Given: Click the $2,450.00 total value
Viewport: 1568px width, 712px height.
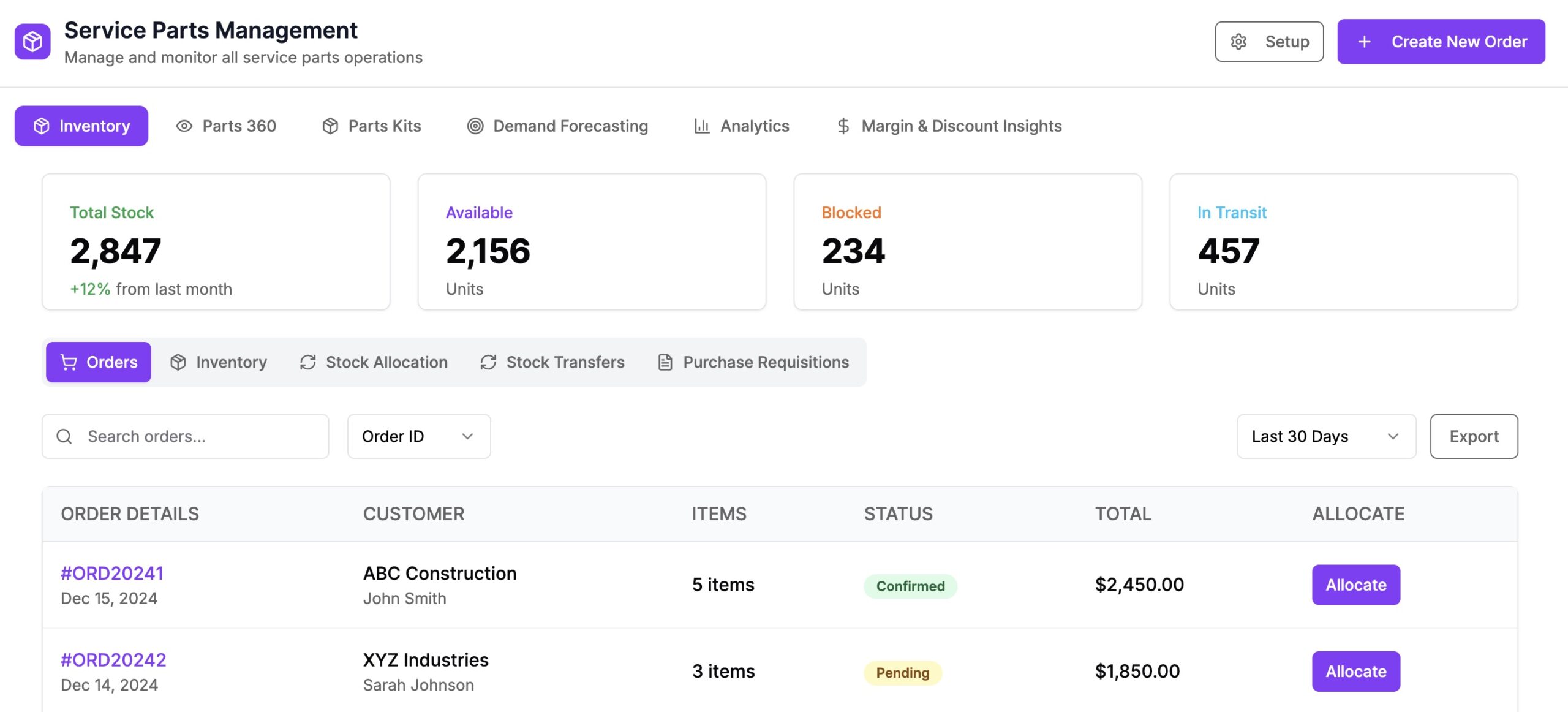Looking at the screenshot, I should pos(1139,585).
